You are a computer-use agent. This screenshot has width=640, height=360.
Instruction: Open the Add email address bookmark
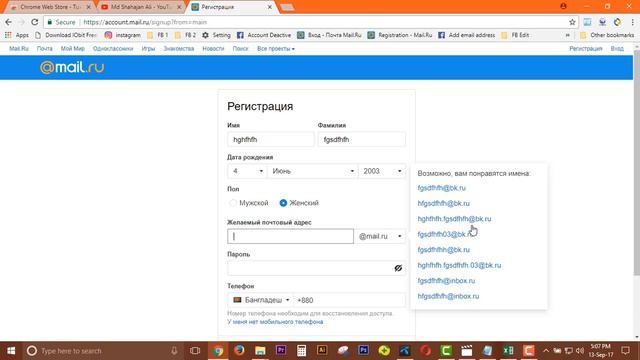coord(467,35)
